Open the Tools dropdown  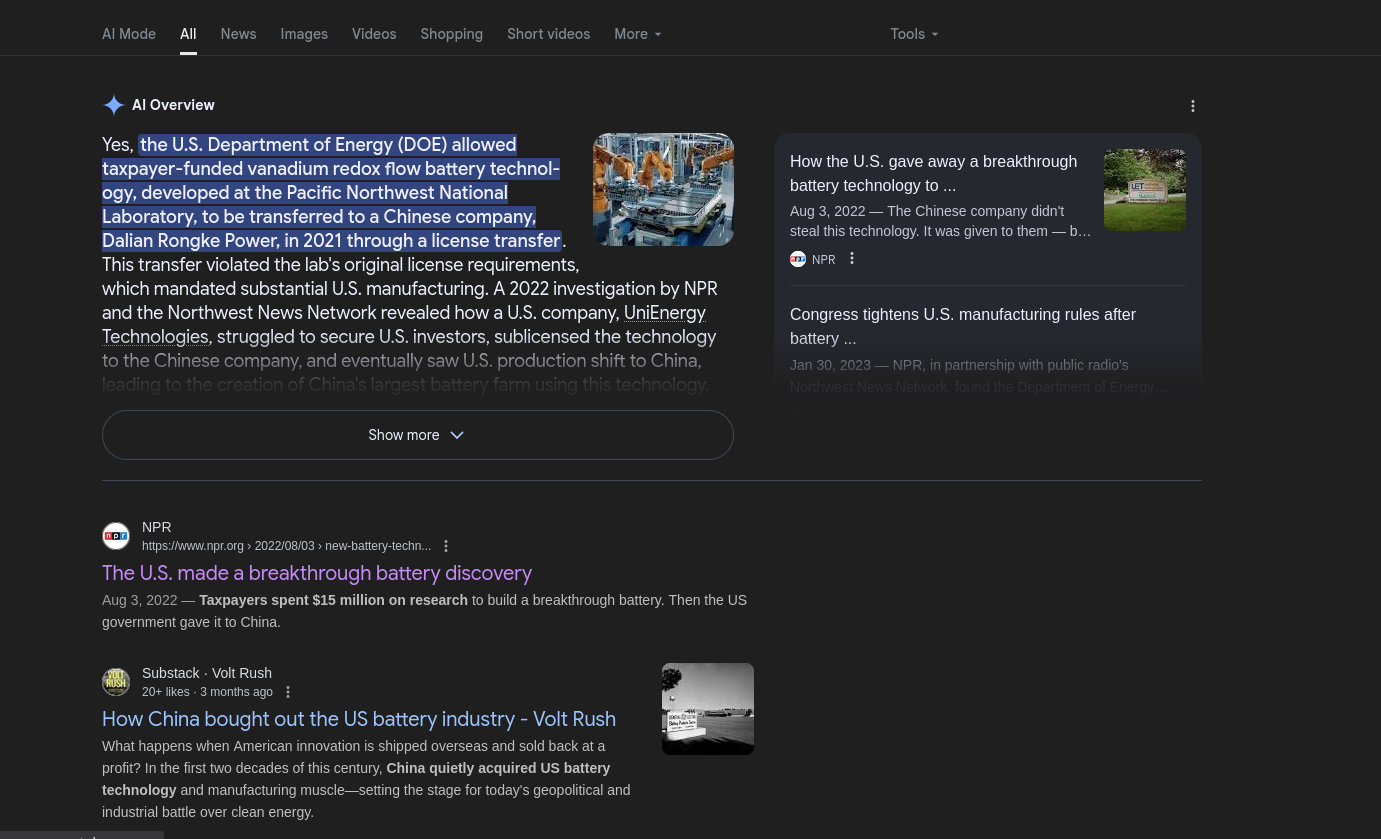pos(915,34)
